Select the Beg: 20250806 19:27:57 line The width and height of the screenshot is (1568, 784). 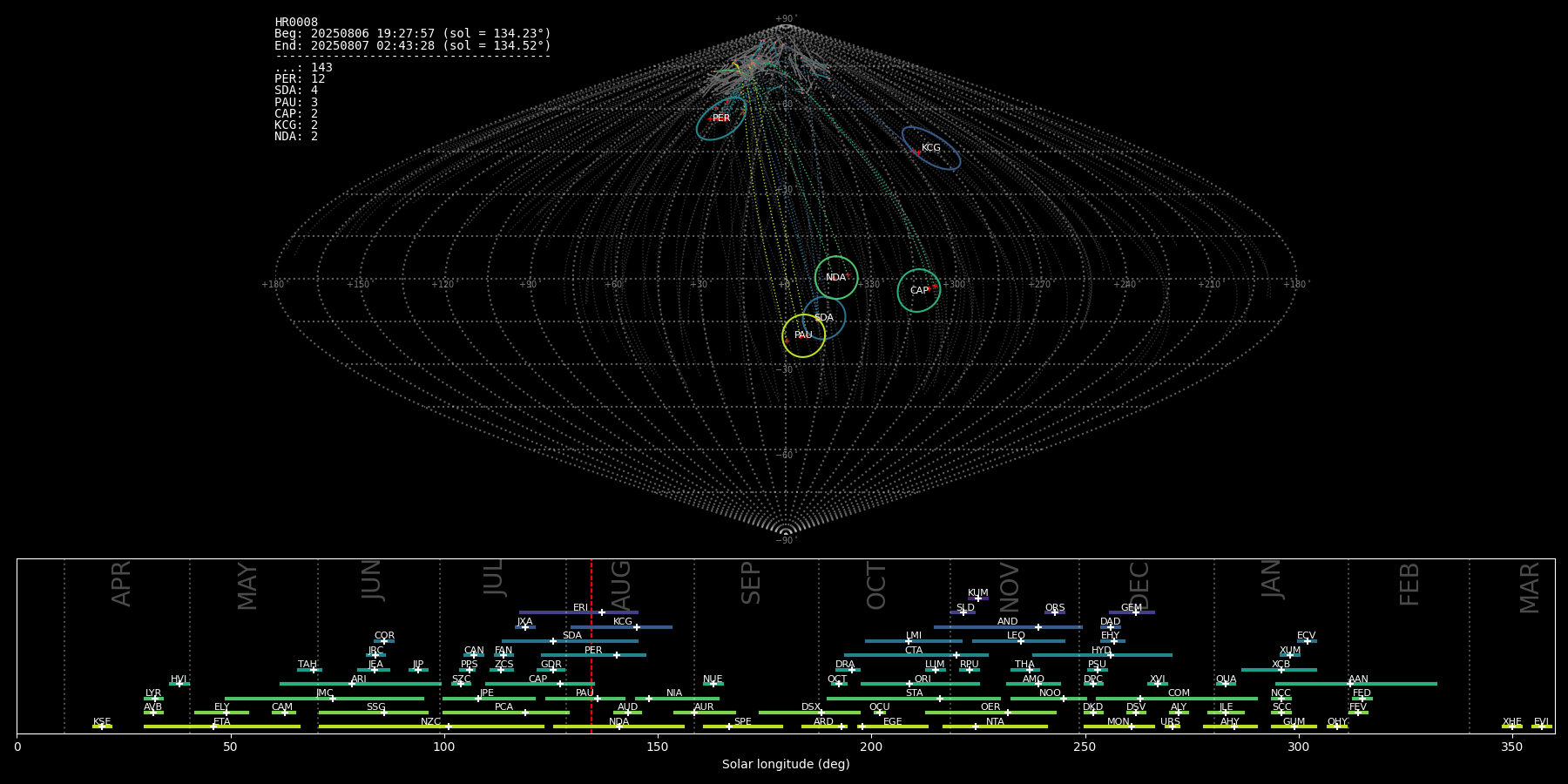[413, 34]
